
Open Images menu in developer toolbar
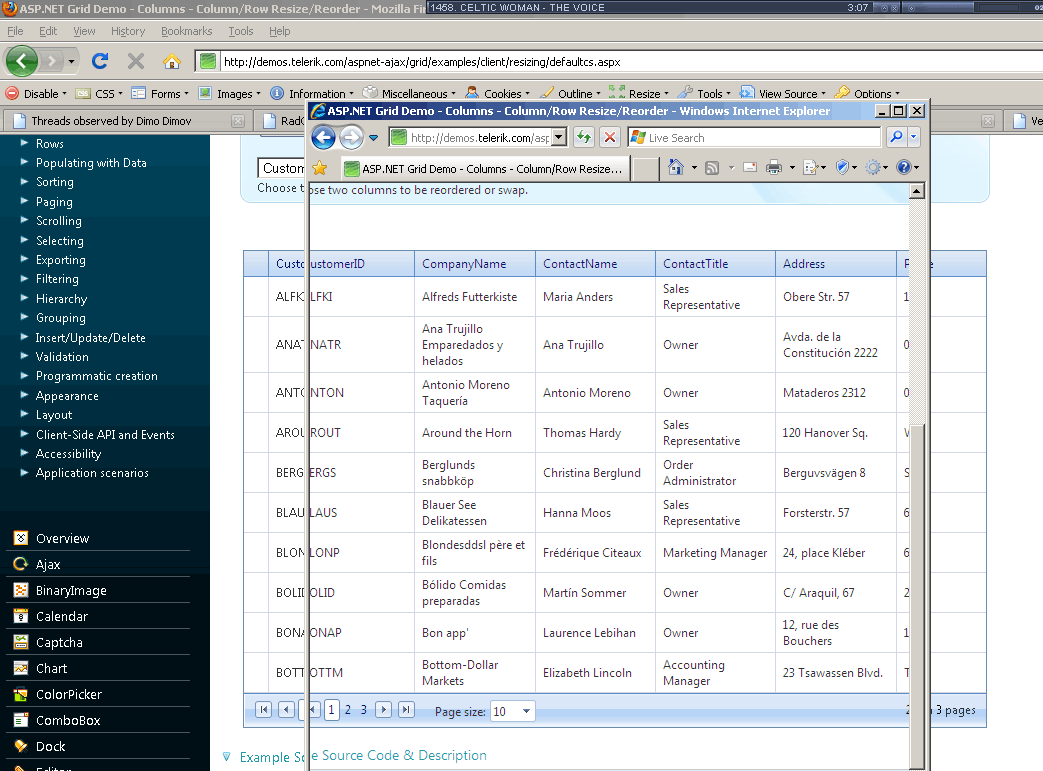230,94
